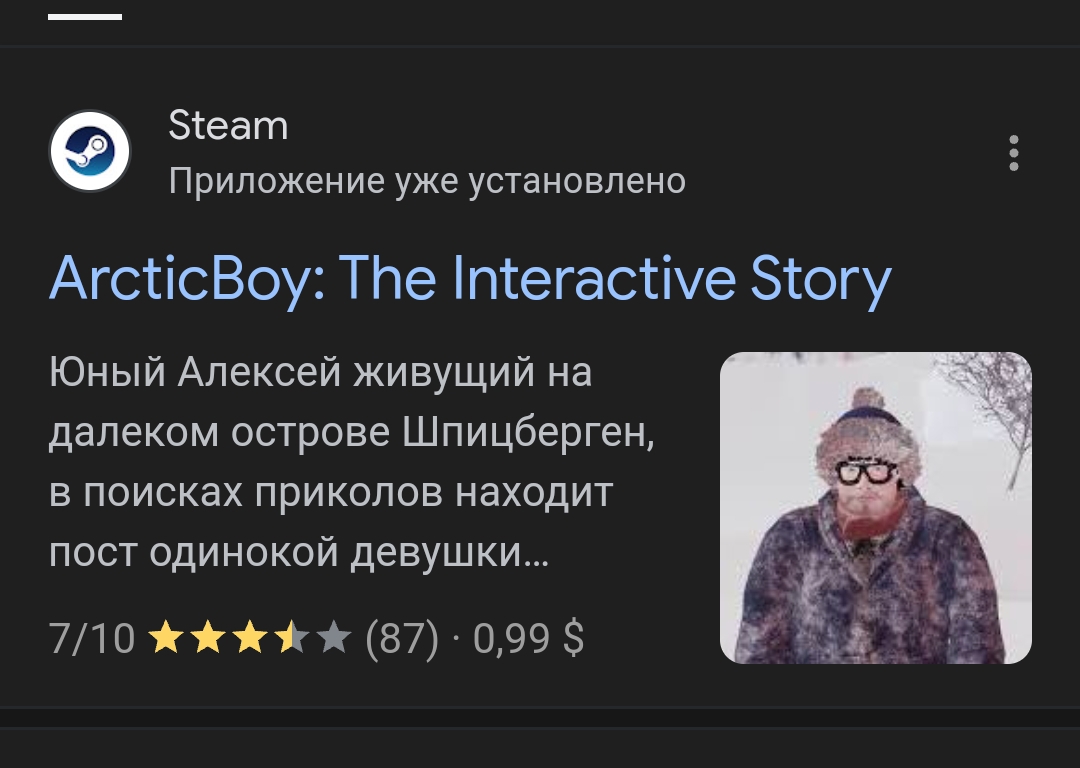Click the first yellow rating star

pos(165,637)
